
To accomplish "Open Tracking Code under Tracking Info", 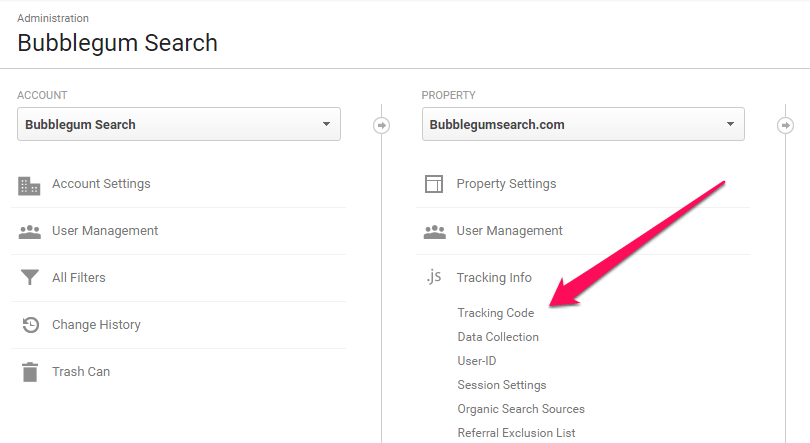I will (x=495, y=313).
